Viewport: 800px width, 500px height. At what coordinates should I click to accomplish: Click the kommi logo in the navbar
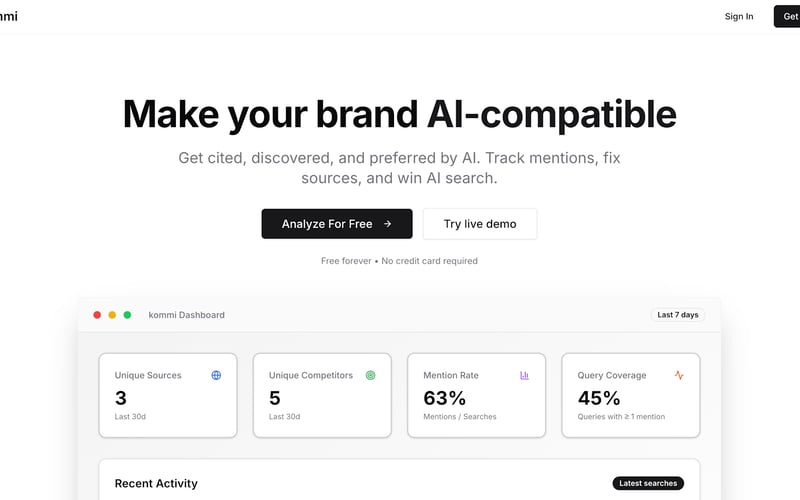tap(8, 16)
